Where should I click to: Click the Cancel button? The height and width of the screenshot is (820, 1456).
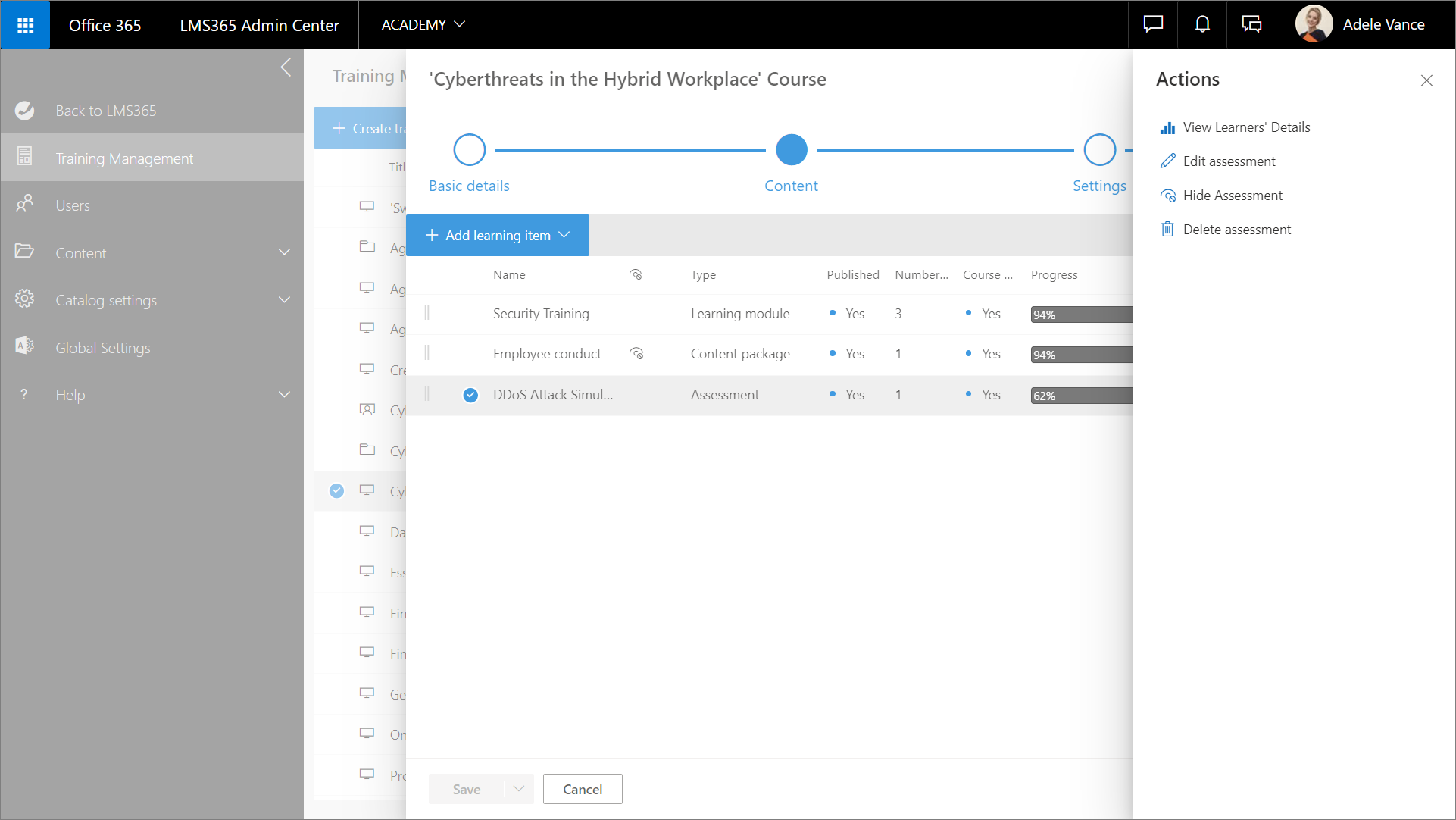(x=583, y=789)
